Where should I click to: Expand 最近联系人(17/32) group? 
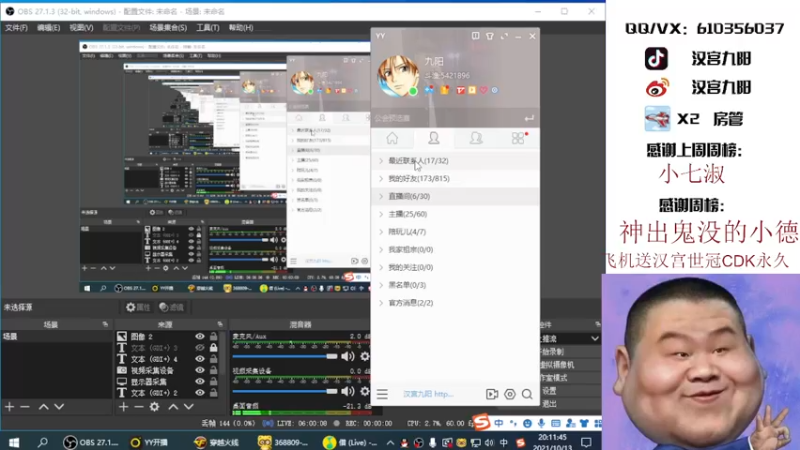(455, 161)
